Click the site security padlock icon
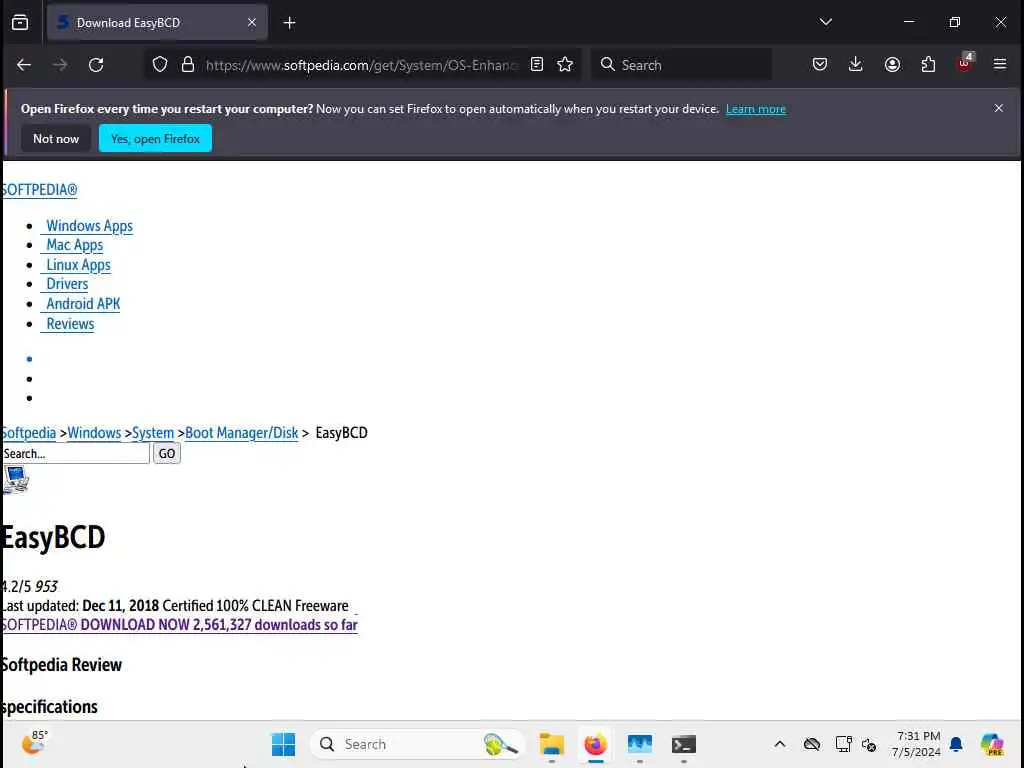Screen dimensions: 1024x768 point(188,65)
